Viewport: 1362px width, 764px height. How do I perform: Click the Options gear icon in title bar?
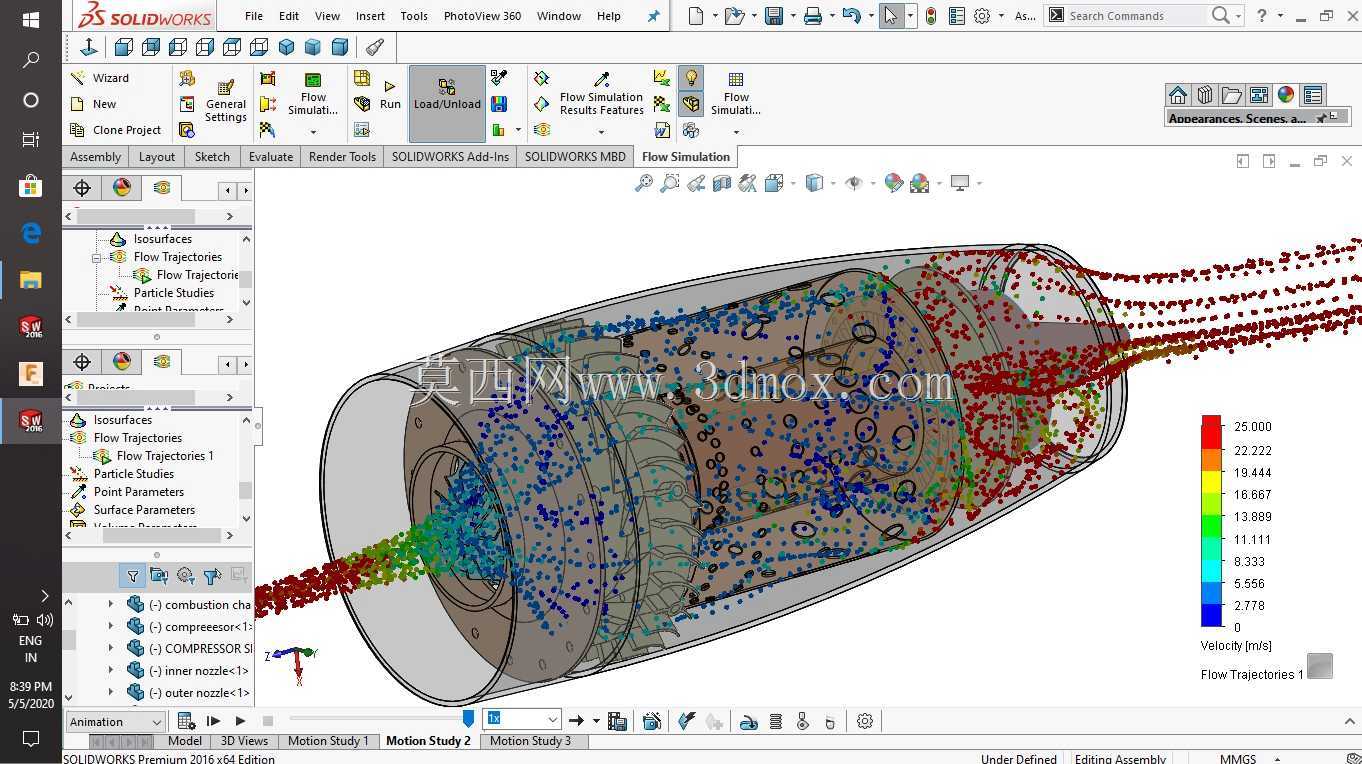tap(982, 16)
